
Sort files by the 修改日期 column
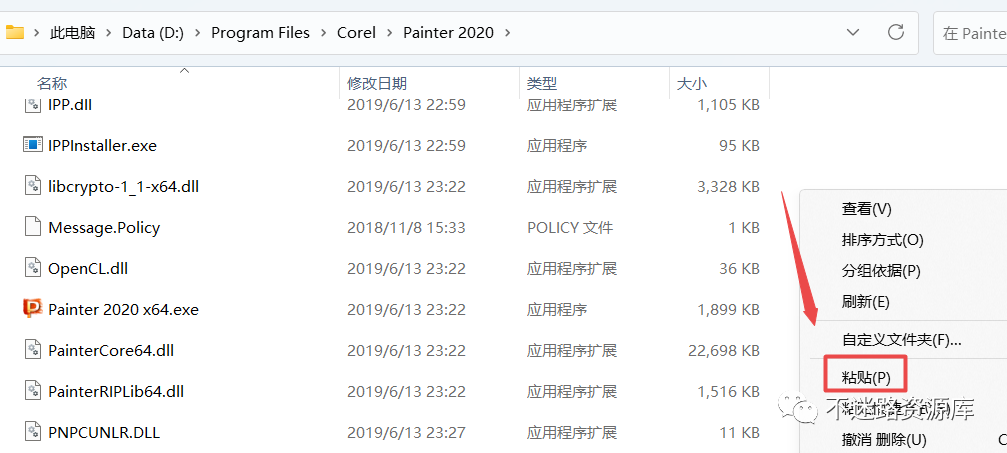(377, 84)
